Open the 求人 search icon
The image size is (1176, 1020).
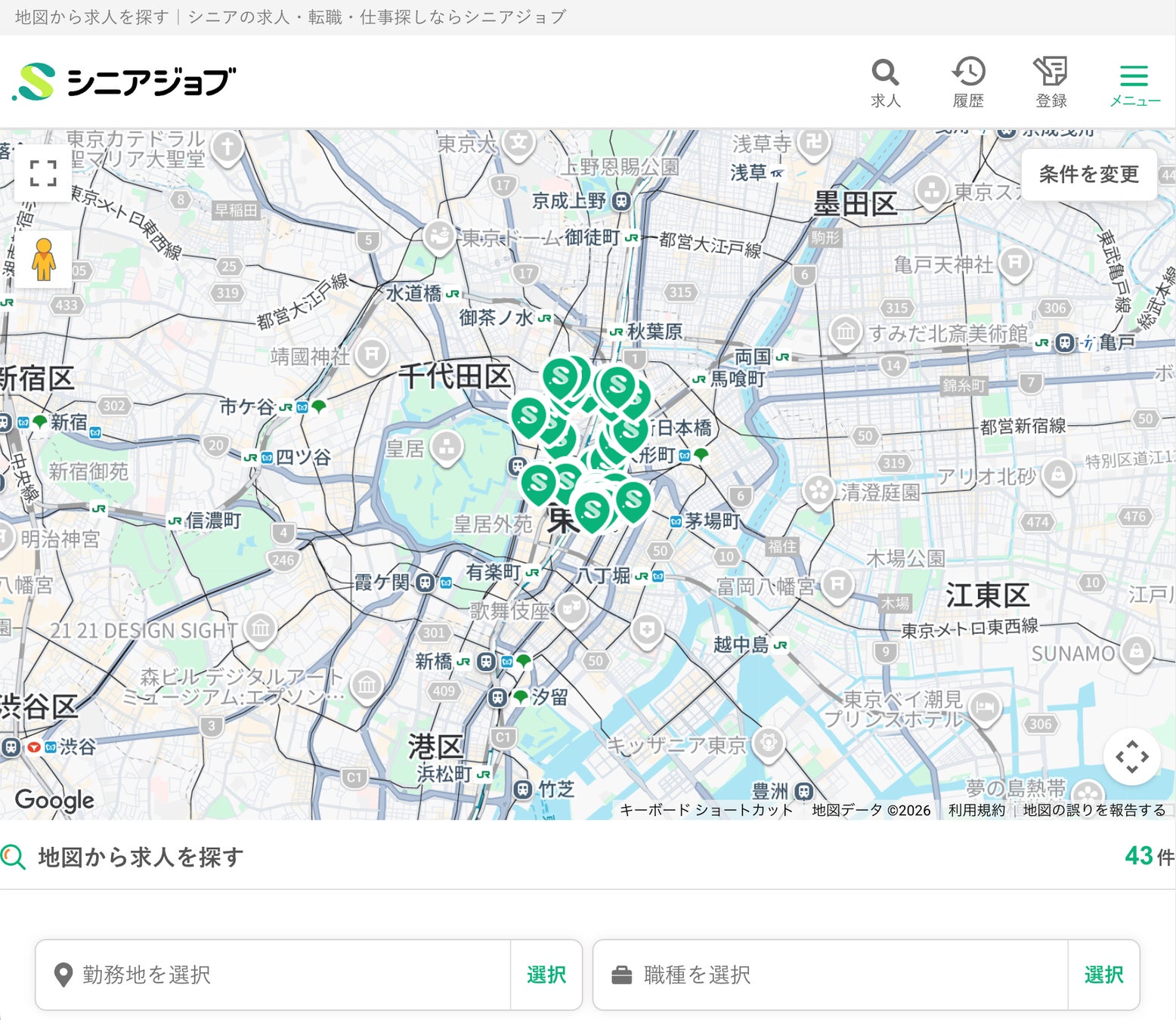coord(885,82)
